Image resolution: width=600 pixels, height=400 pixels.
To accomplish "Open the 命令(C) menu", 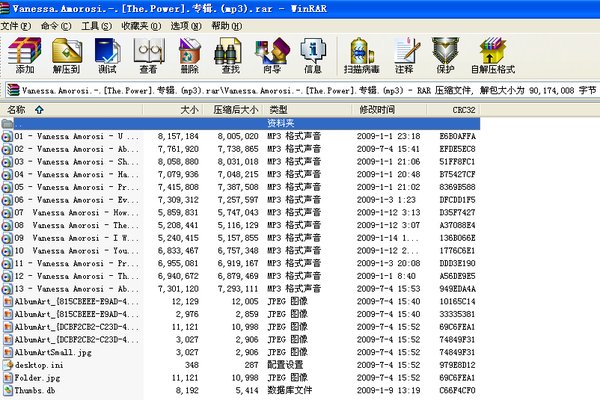I will [x=56, y=26].
